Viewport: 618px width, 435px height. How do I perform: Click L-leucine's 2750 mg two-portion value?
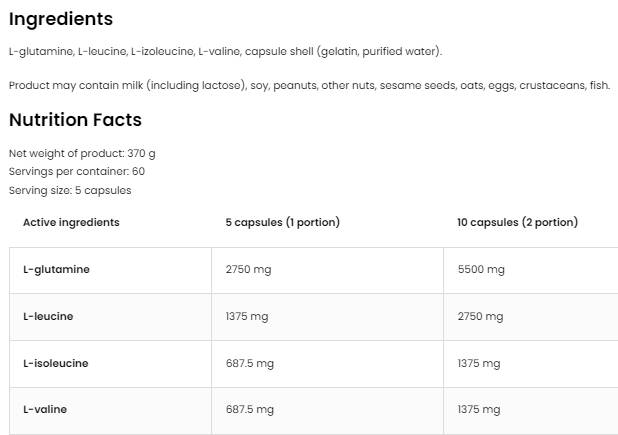pos(480,317)
